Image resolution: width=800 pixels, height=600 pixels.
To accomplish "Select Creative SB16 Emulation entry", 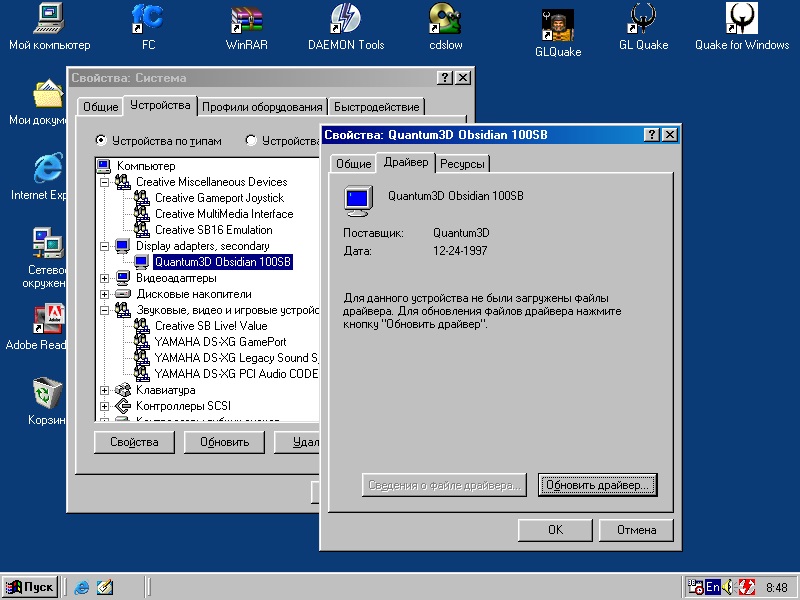I will coord(214,230).
